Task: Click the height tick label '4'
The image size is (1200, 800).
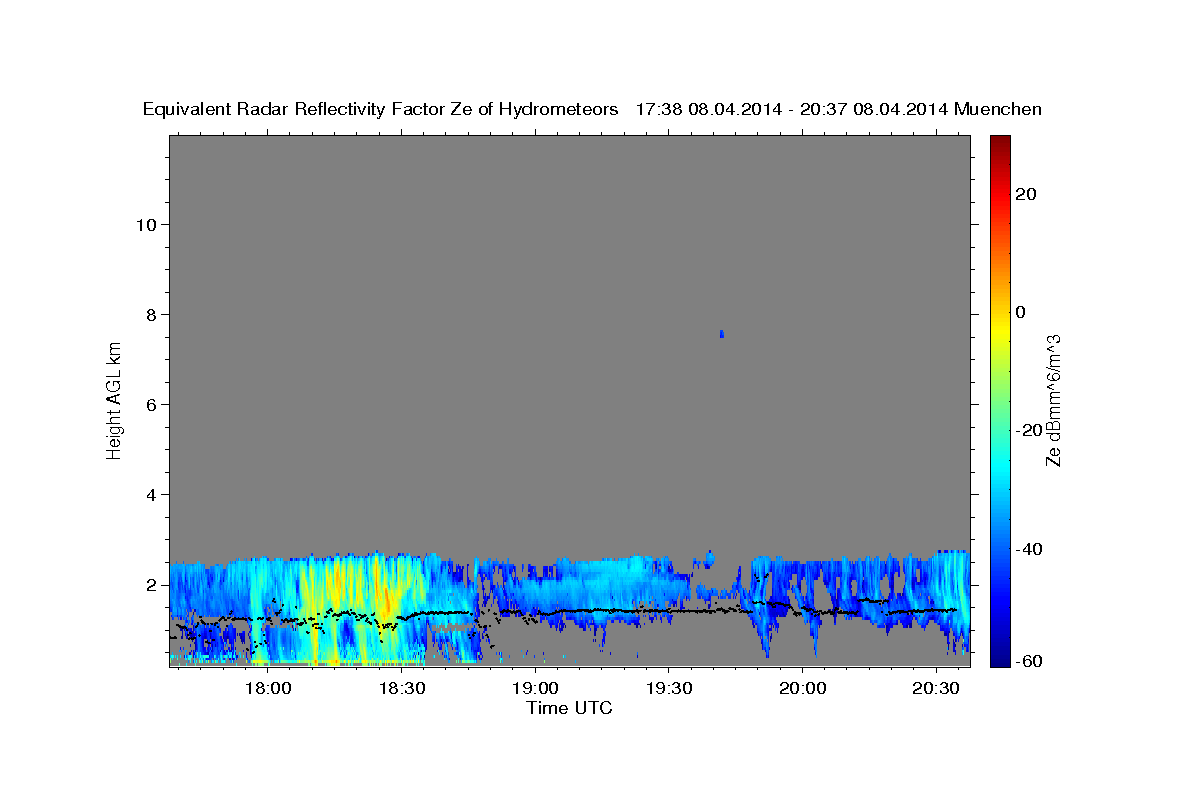Action: pos(151,494)
